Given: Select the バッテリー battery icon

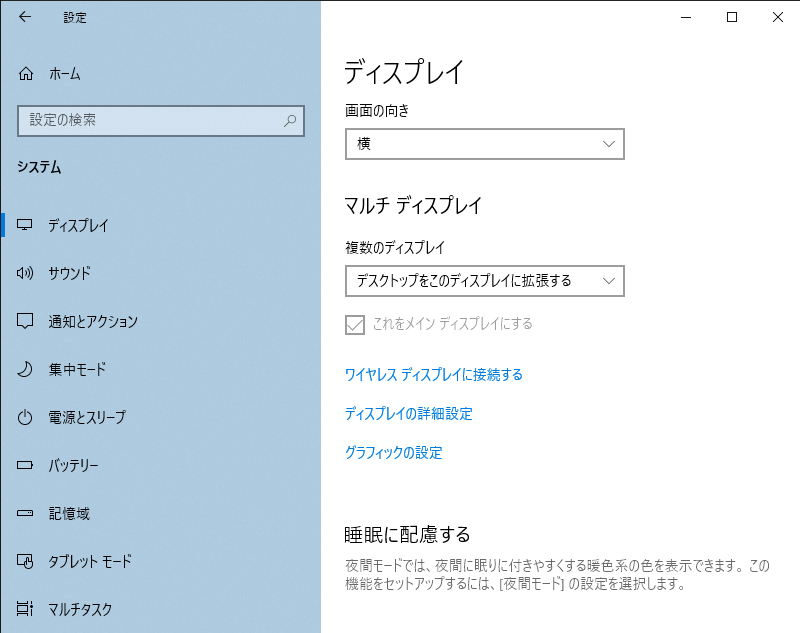Looking at the screenshot, I should pos(24,465).
